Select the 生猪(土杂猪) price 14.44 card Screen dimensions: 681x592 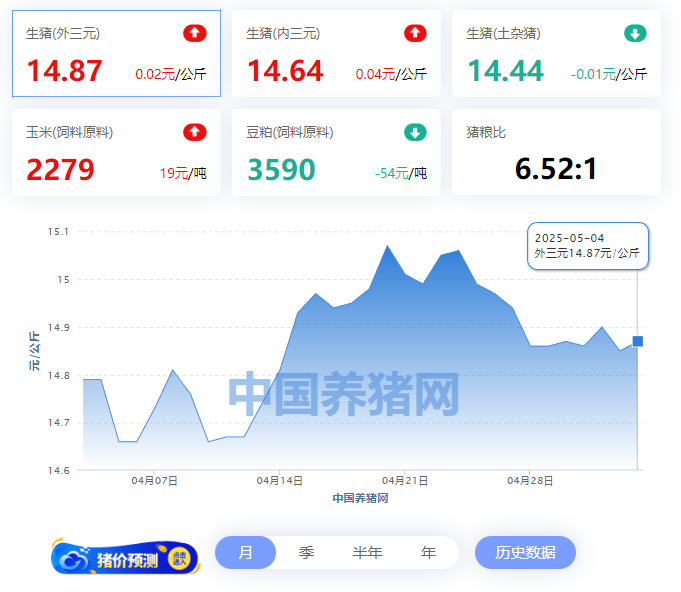point(556,54)
